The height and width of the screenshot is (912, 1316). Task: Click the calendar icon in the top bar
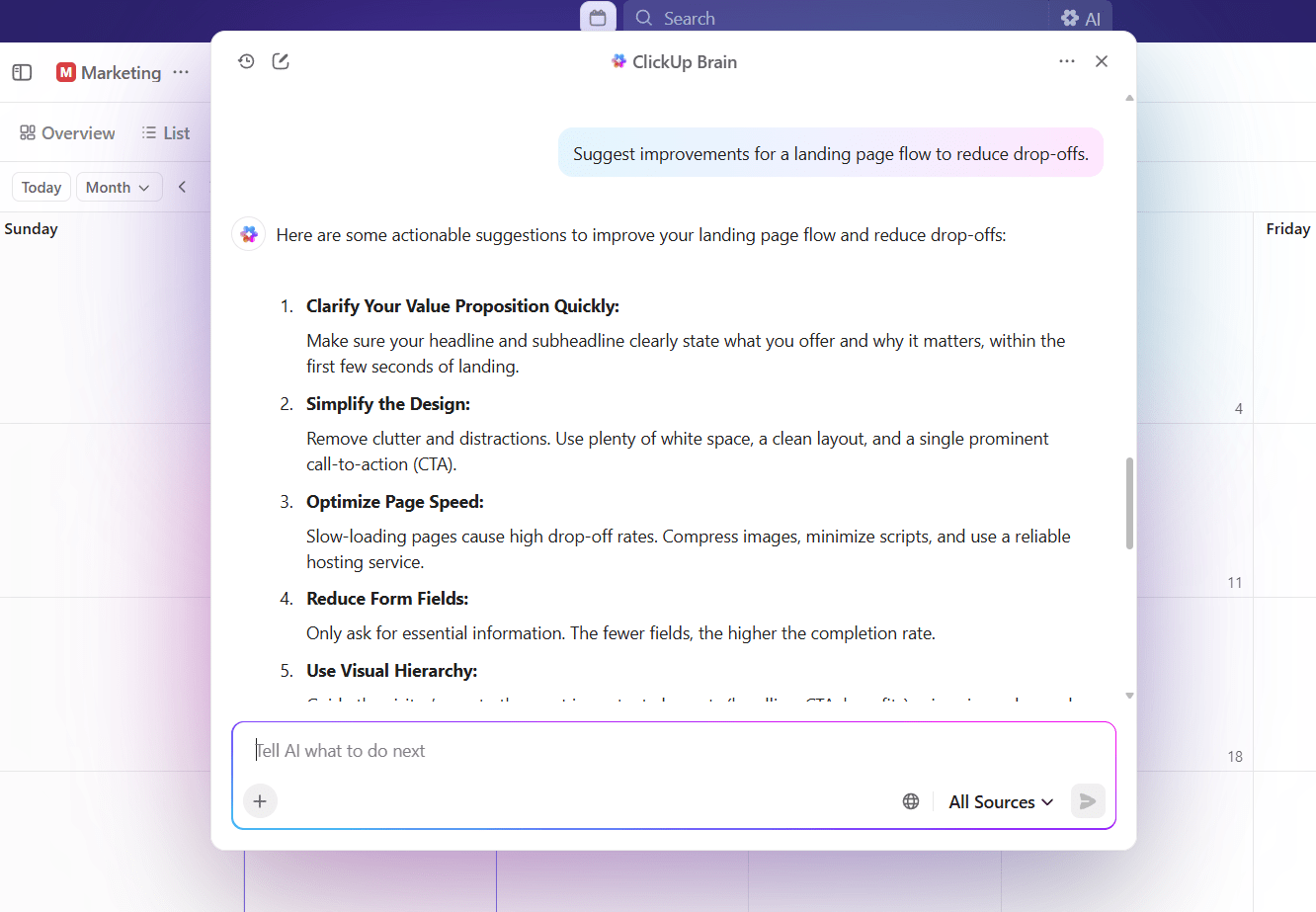[x=598, y=18]
